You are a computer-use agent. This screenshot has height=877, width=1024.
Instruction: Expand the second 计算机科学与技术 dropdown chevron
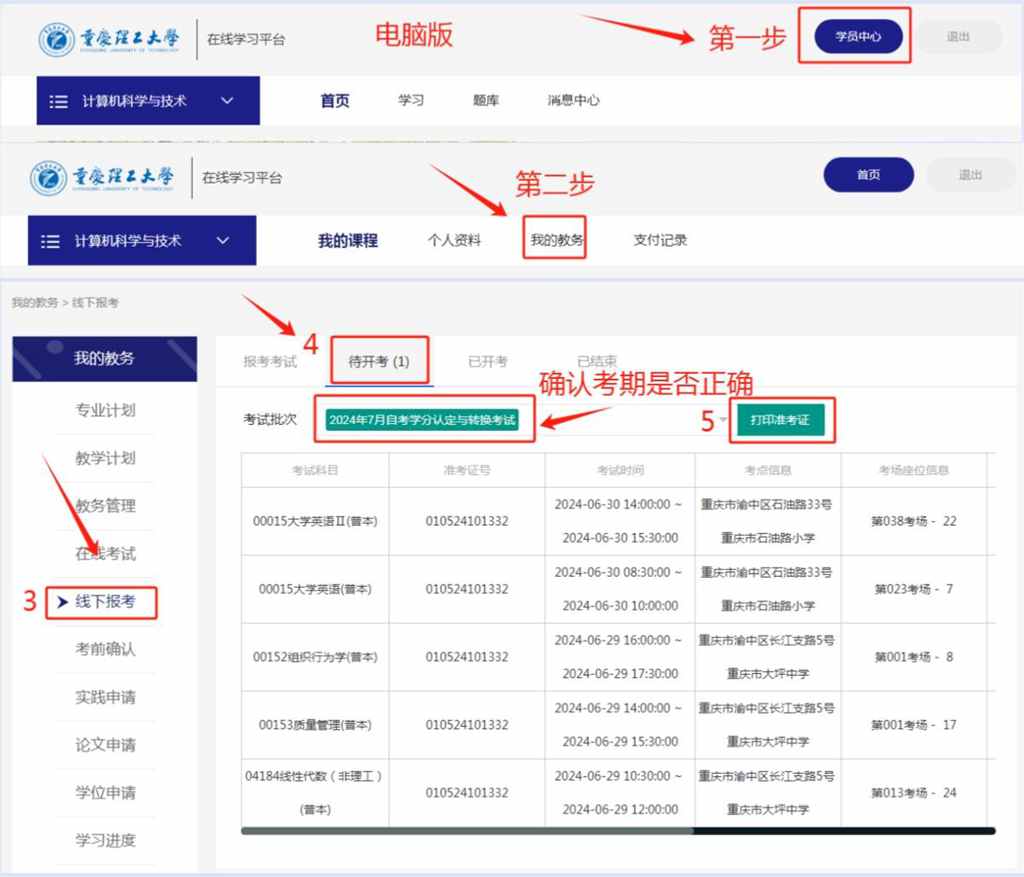click(223, 240)
